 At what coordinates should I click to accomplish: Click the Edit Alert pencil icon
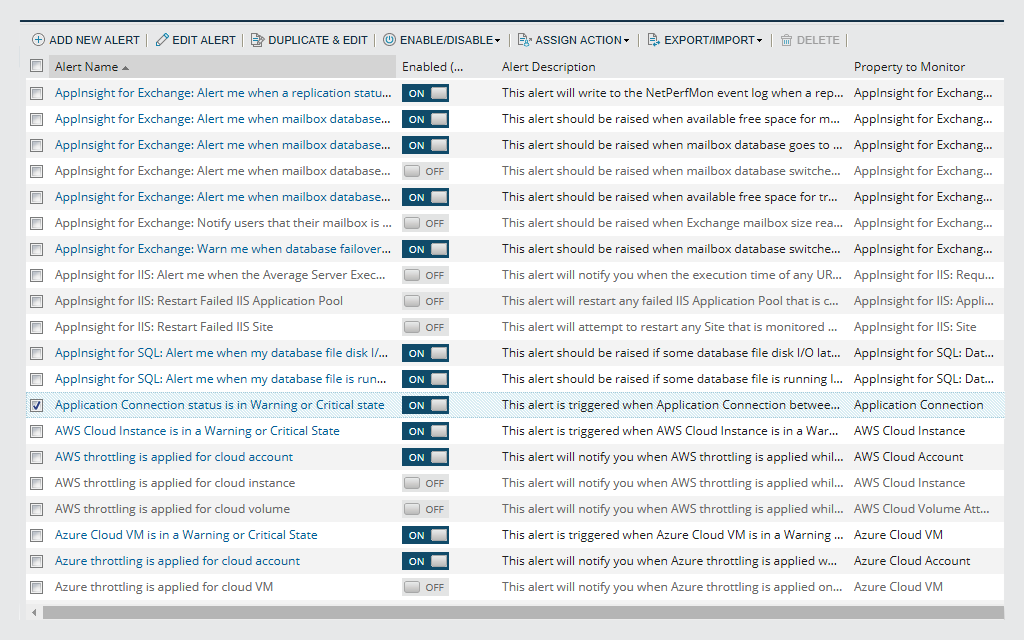162,40
